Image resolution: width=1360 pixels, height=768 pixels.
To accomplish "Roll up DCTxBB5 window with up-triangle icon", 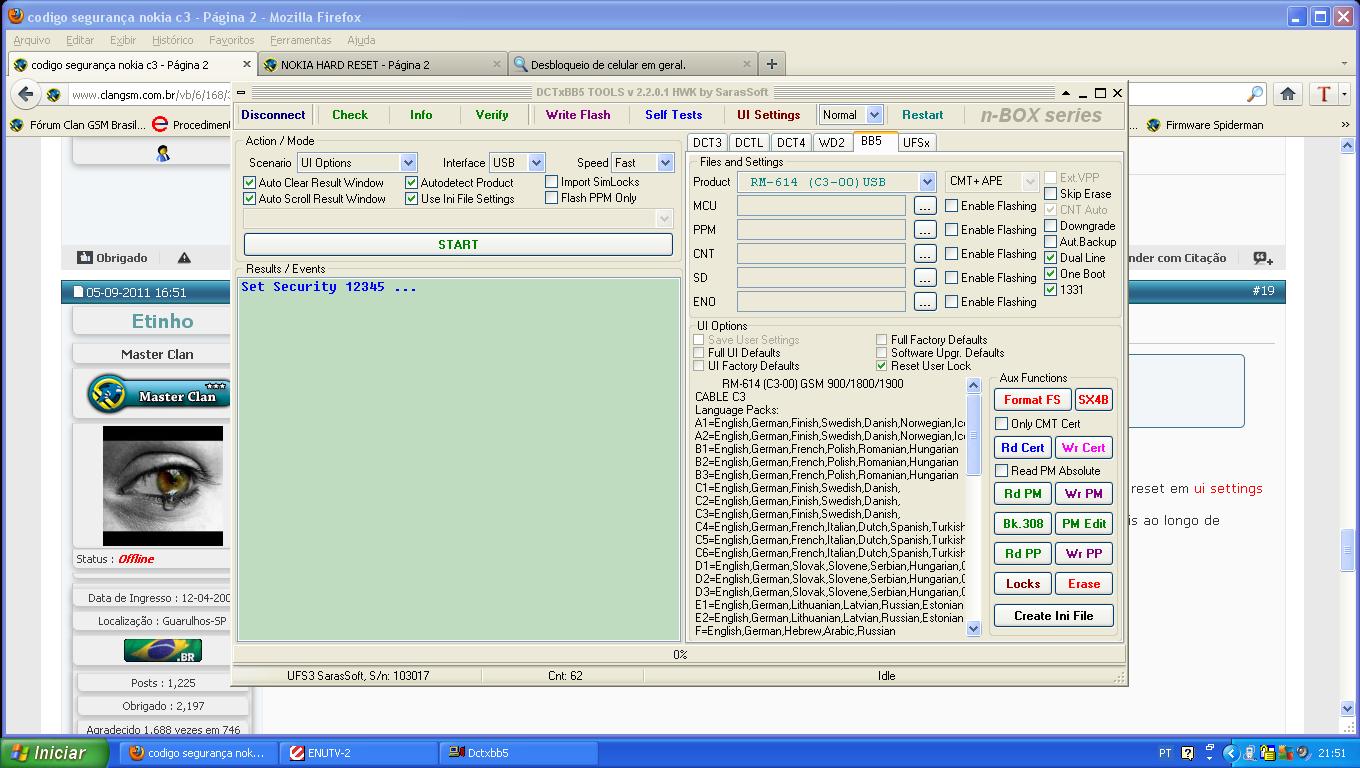I will tap(1066, 93).
